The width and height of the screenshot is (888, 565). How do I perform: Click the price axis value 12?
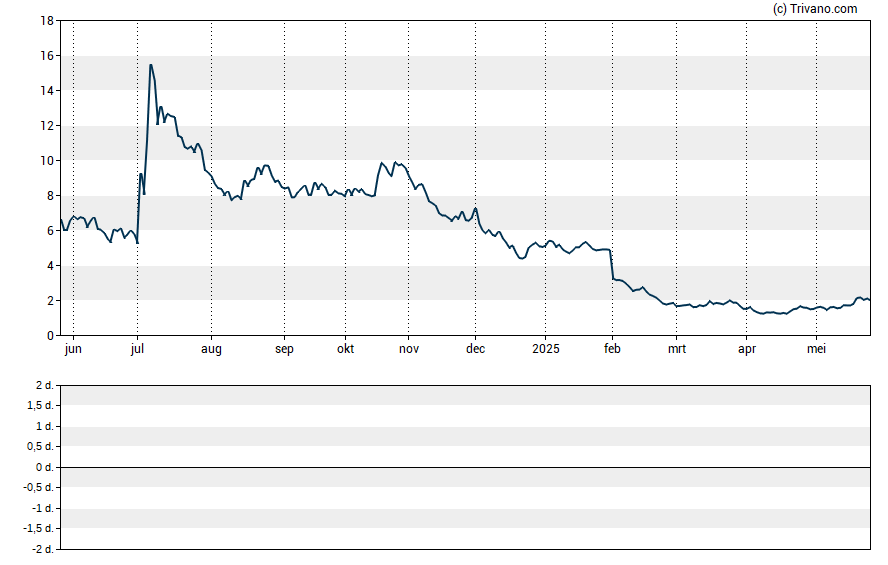(47, 126)
